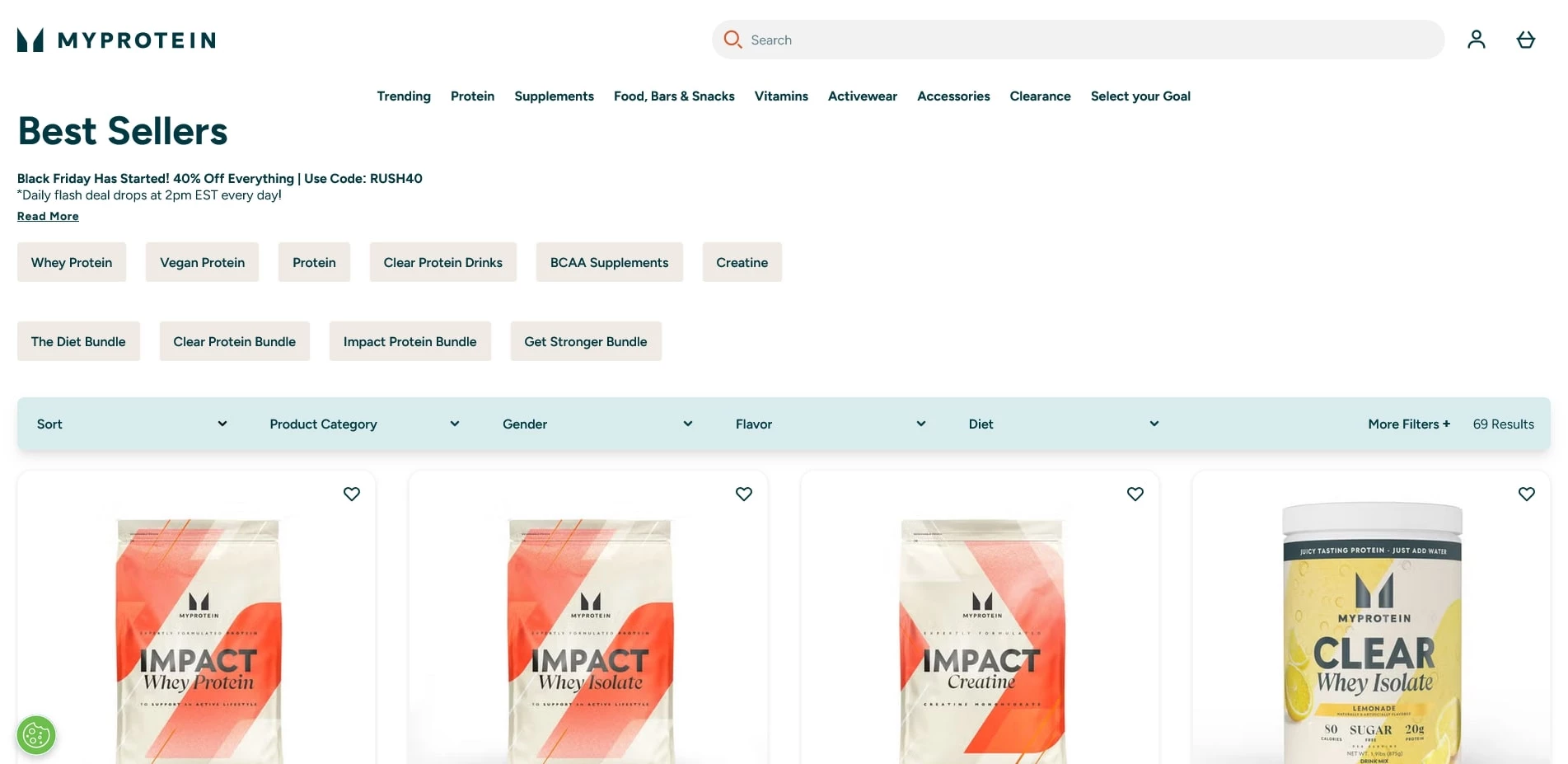This screenshot has height=764, width=1568.
Task: Open the user account icon
Action: pyautogui.click(x=1476, y=40)
